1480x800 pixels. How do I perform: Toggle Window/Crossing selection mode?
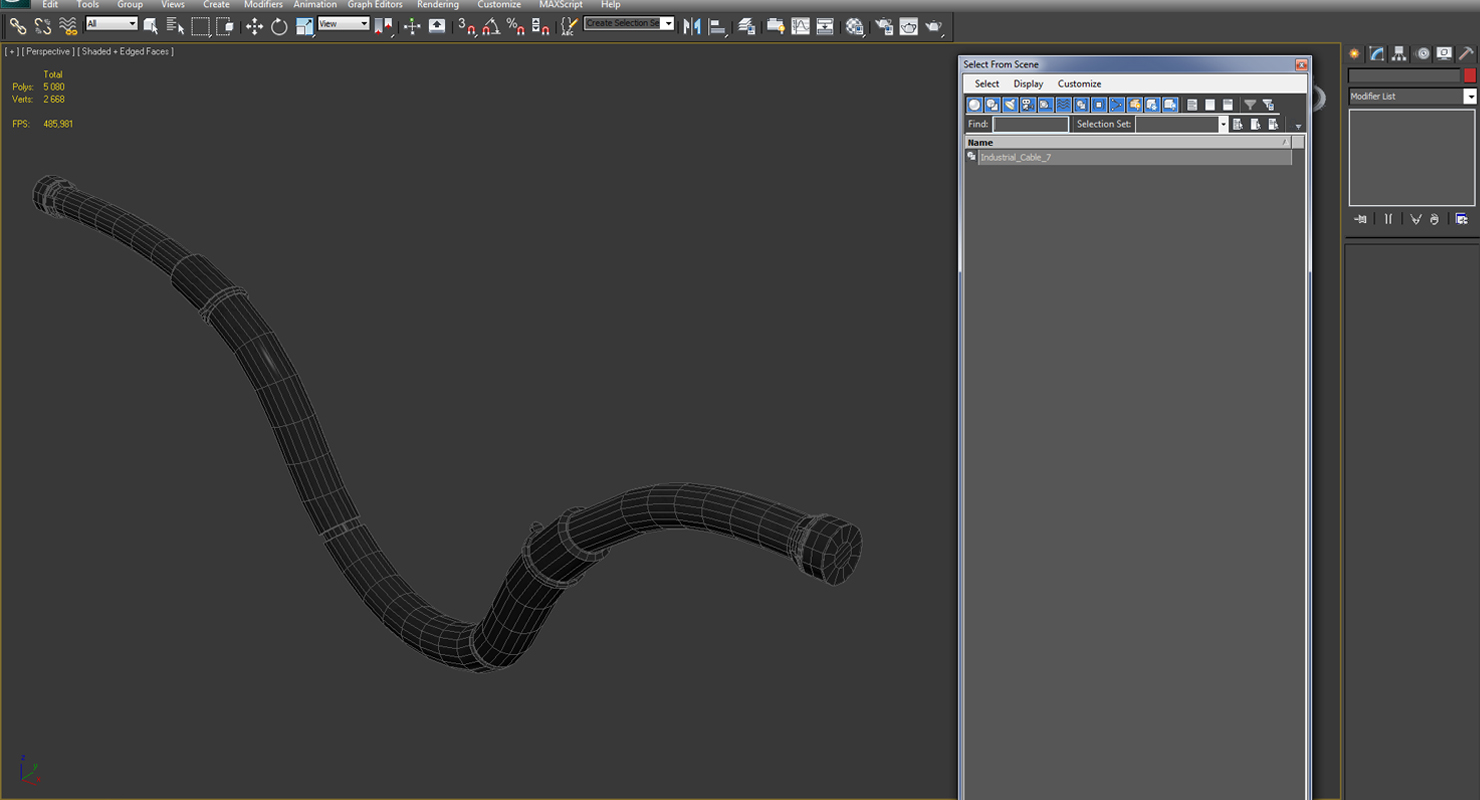[x=225, y=26]
